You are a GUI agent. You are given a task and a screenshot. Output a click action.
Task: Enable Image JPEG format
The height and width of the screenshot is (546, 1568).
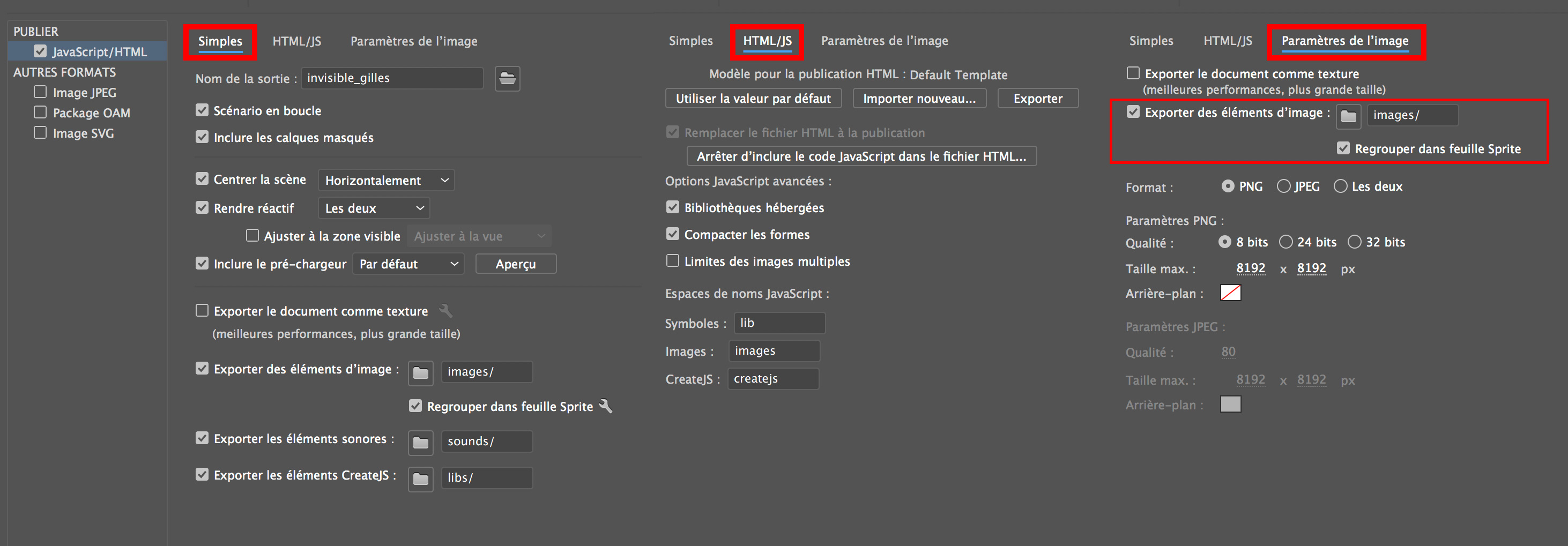pyautogui.click(x=40, y=92)
